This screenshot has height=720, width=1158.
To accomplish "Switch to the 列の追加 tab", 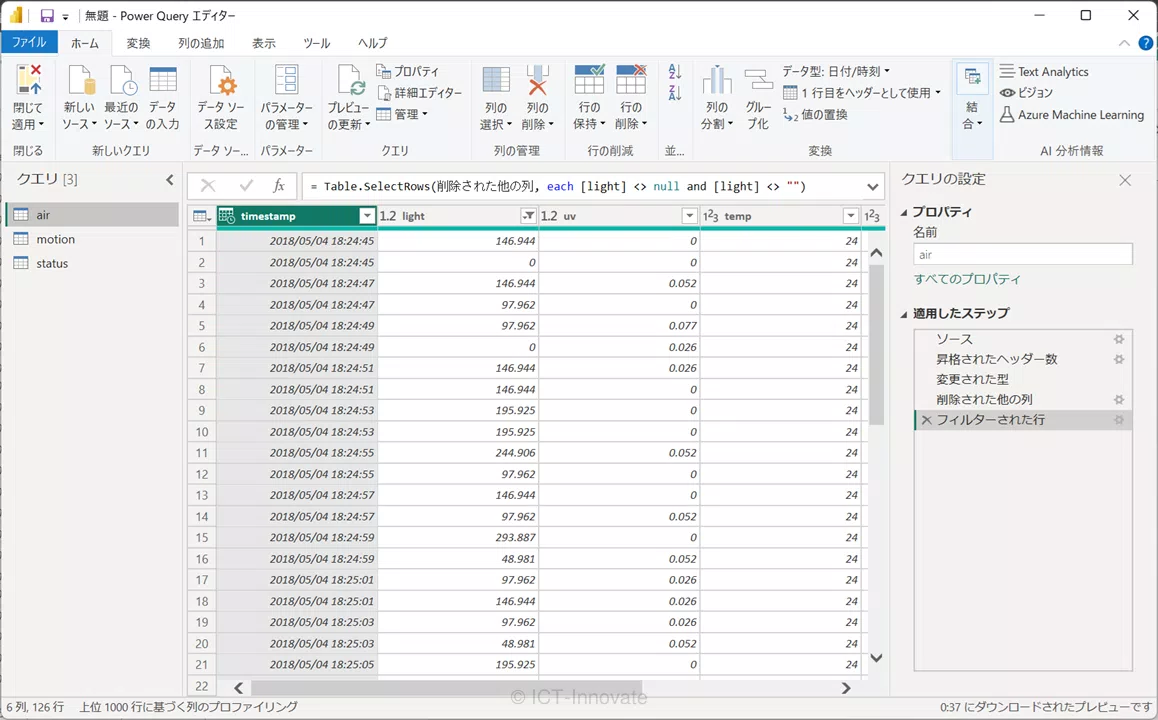I will (201, 43).
